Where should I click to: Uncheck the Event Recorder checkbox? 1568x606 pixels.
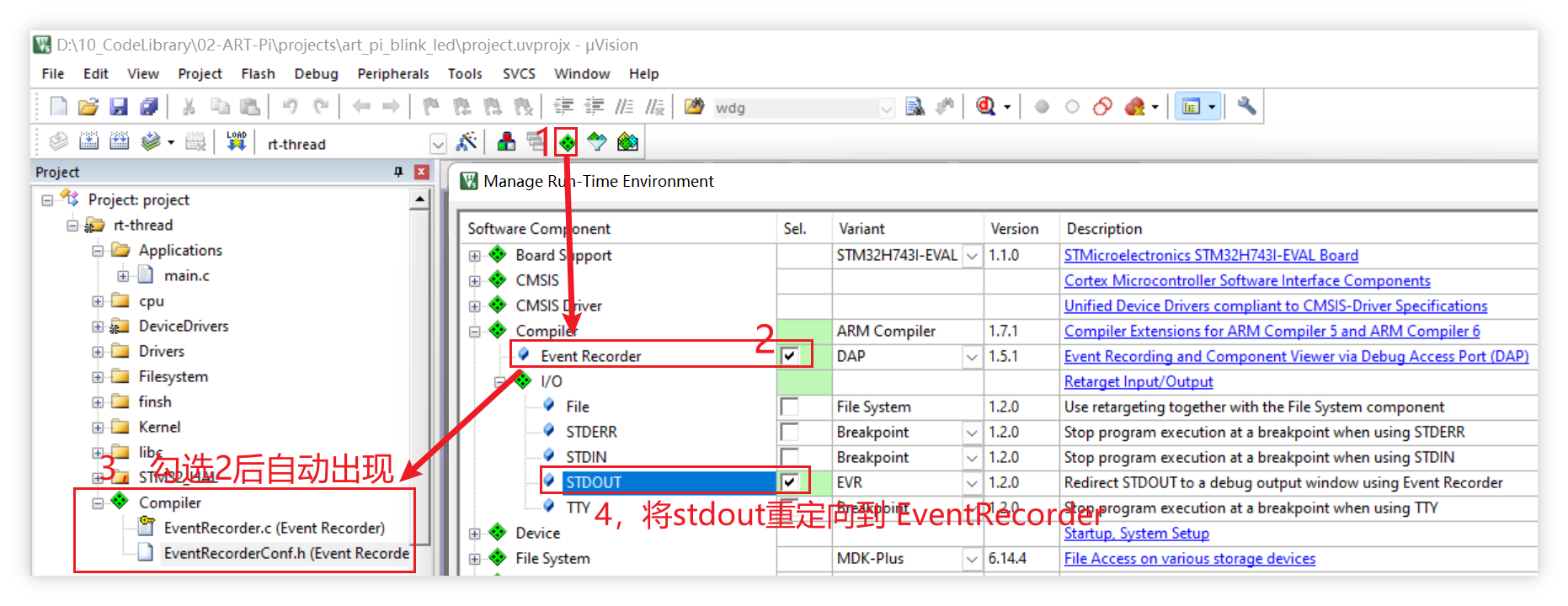pyautogui.click(x=789, y=356)
